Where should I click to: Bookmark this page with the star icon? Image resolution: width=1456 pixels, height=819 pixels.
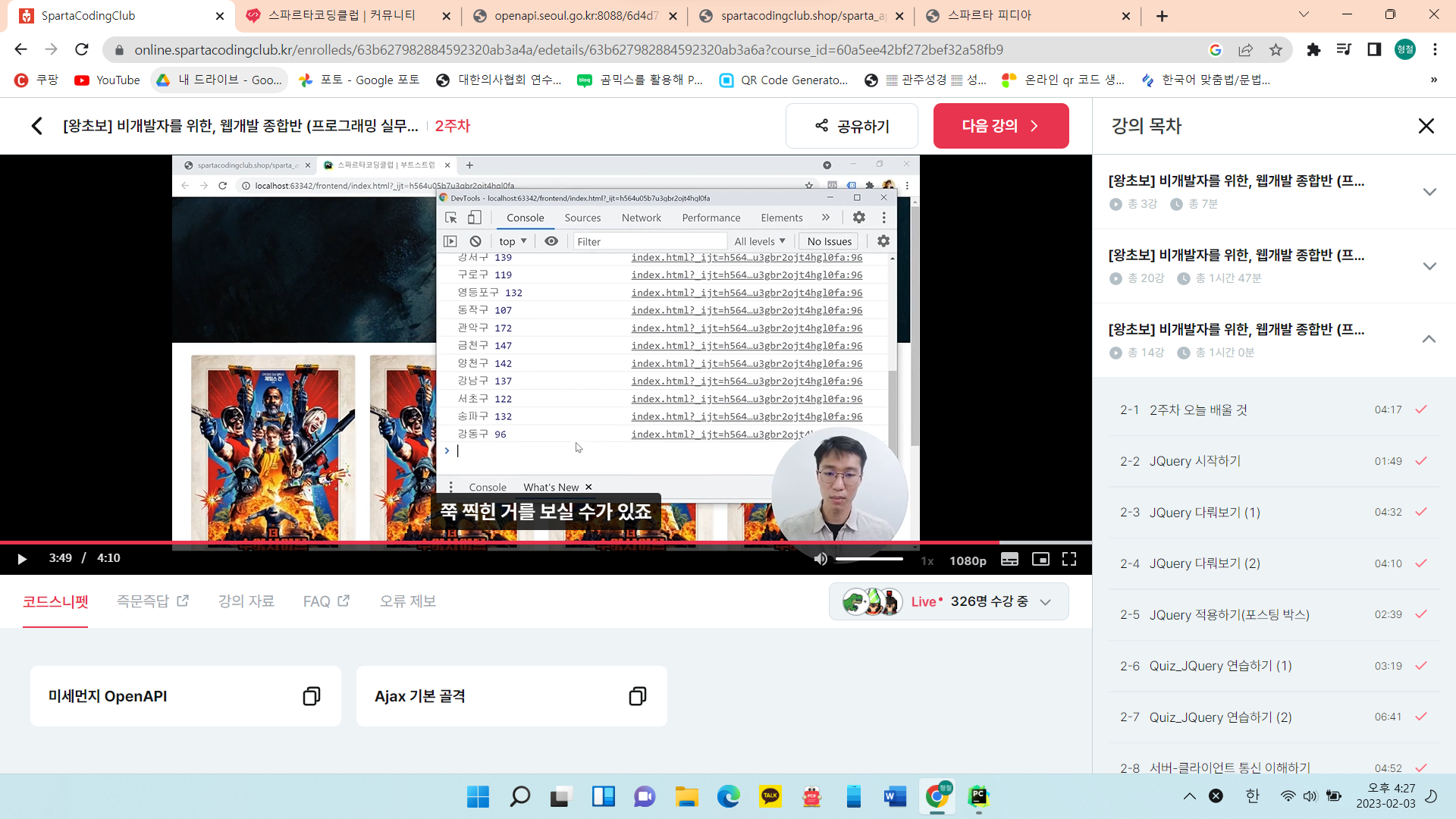point(1276,49)
